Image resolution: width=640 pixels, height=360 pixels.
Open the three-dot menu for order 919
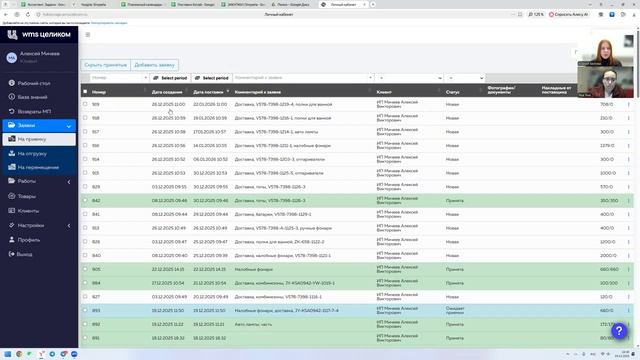(x=629, y=104)
